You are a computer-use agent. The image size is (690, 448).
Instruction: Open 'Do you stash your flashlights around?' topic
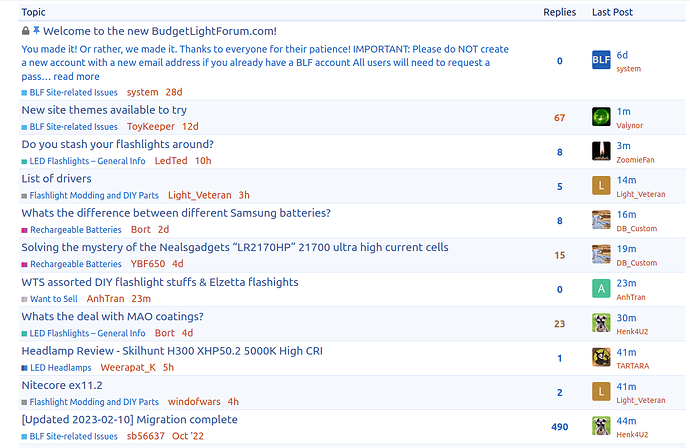117,144
